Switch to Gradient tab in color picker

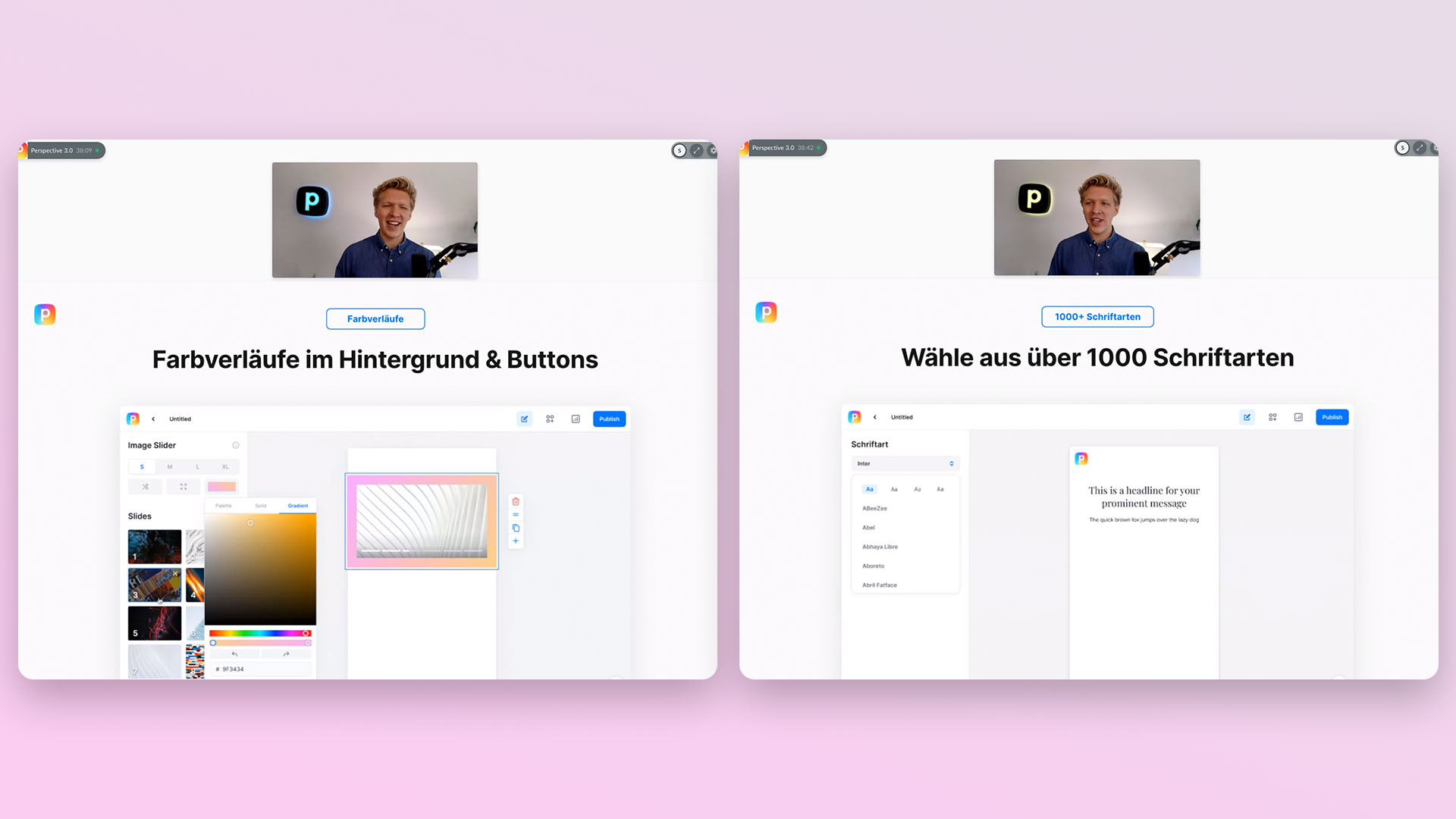click(x=298, y=506)
